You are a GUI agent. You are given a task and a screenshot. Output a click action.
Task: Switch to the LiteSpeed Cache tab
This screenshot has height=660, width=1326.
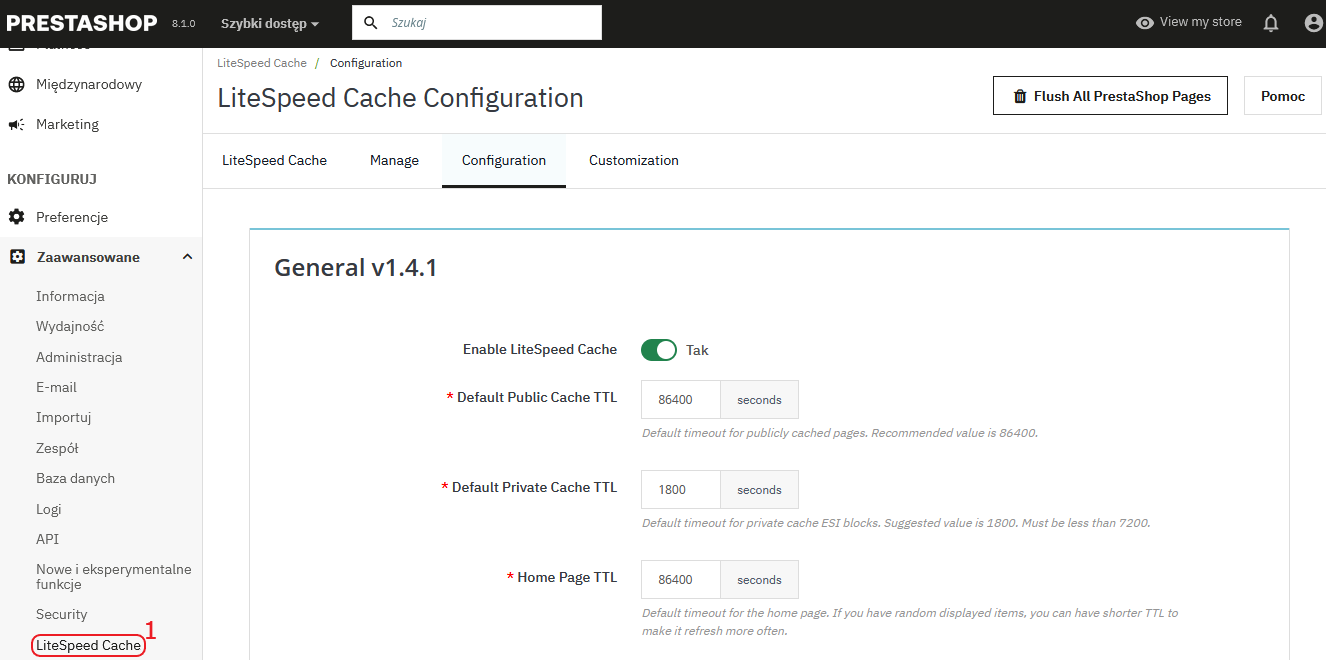click(274, 160)
